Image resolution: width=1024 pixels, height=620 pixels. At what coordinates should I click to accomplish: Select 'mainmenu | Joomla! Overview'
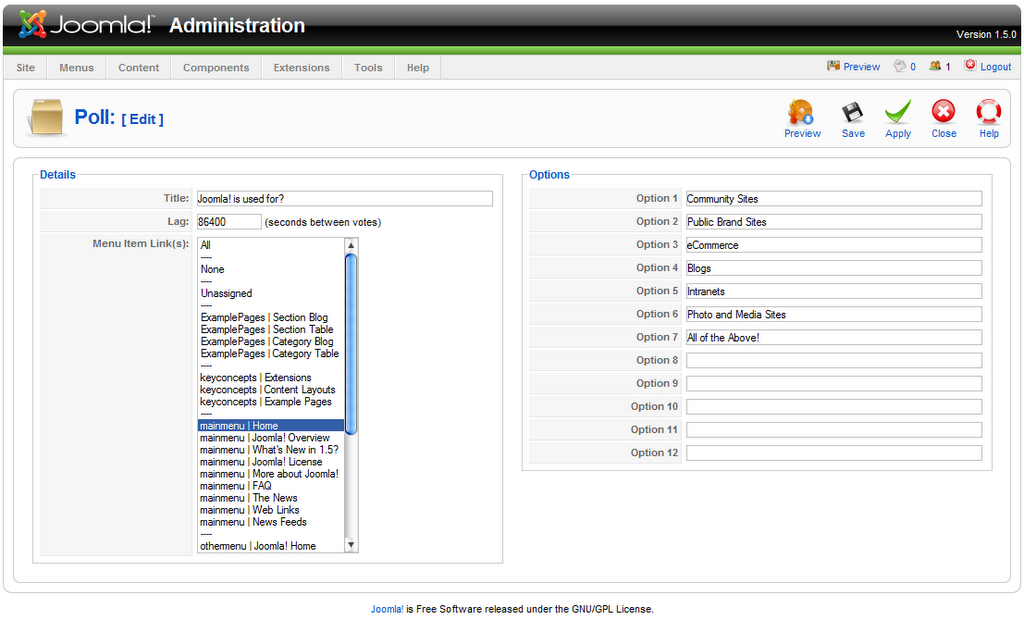(271, 438)
